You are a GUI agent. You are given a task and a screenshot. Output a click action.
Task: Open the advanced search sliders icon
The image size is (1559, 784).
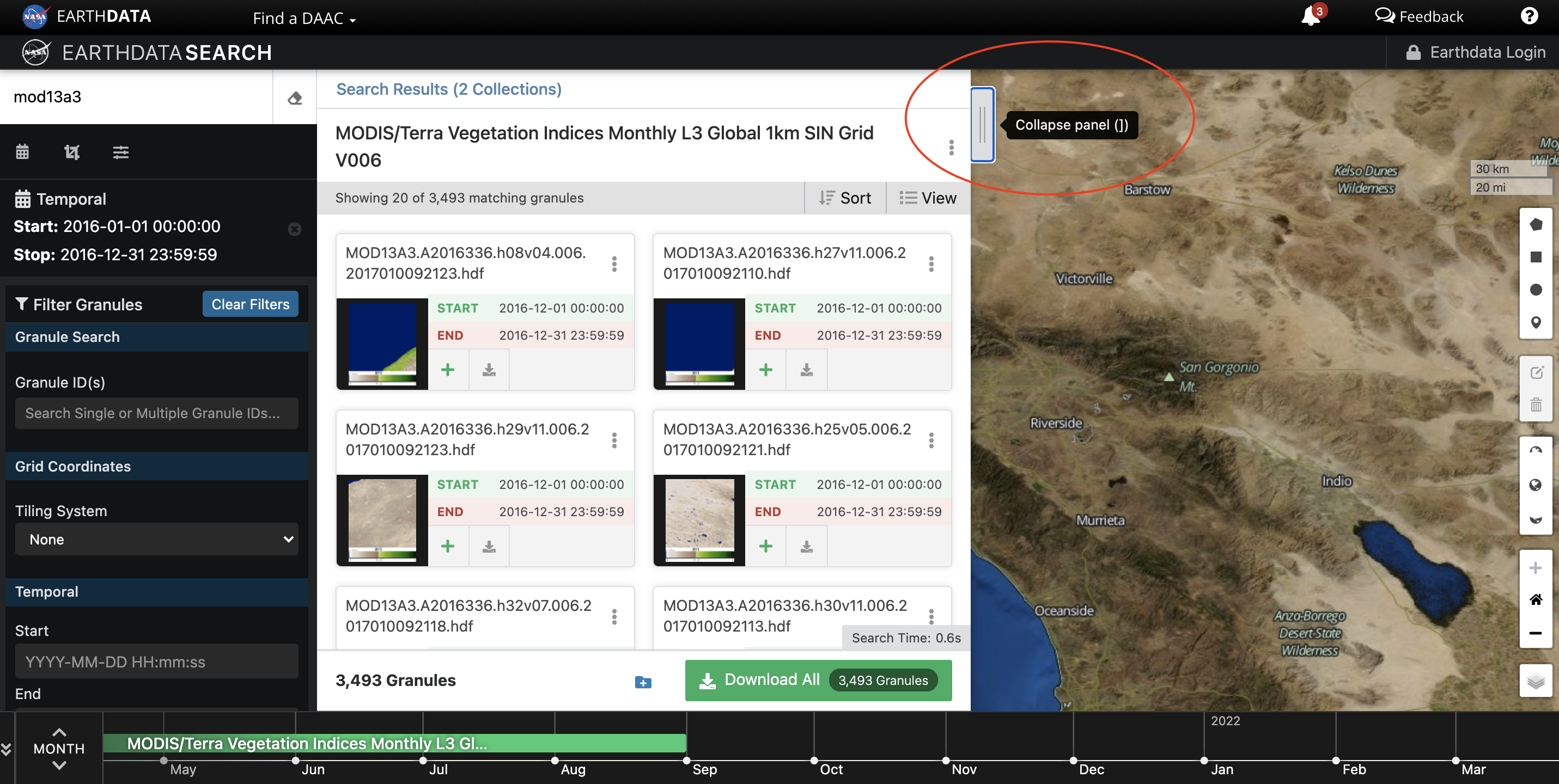[x=121, y=152]
